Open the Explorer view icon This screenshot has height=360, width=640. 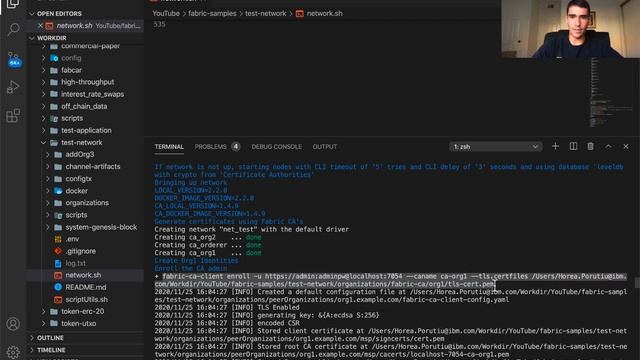[13, 4]
